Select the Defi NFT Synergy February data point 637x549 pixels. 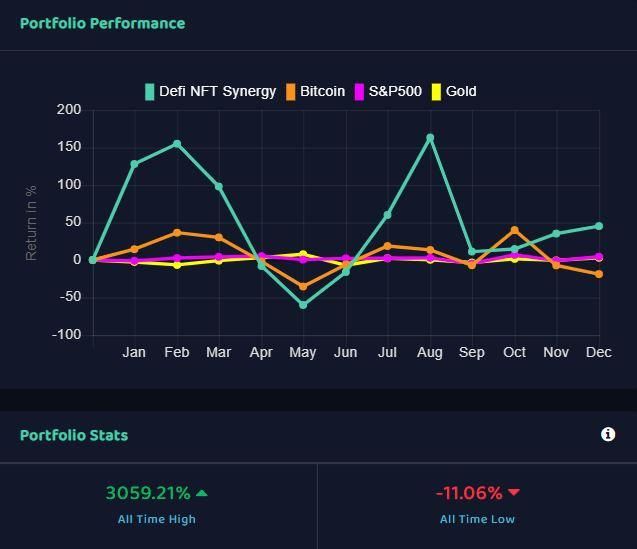pyautogui.click(x=177, y=144)
